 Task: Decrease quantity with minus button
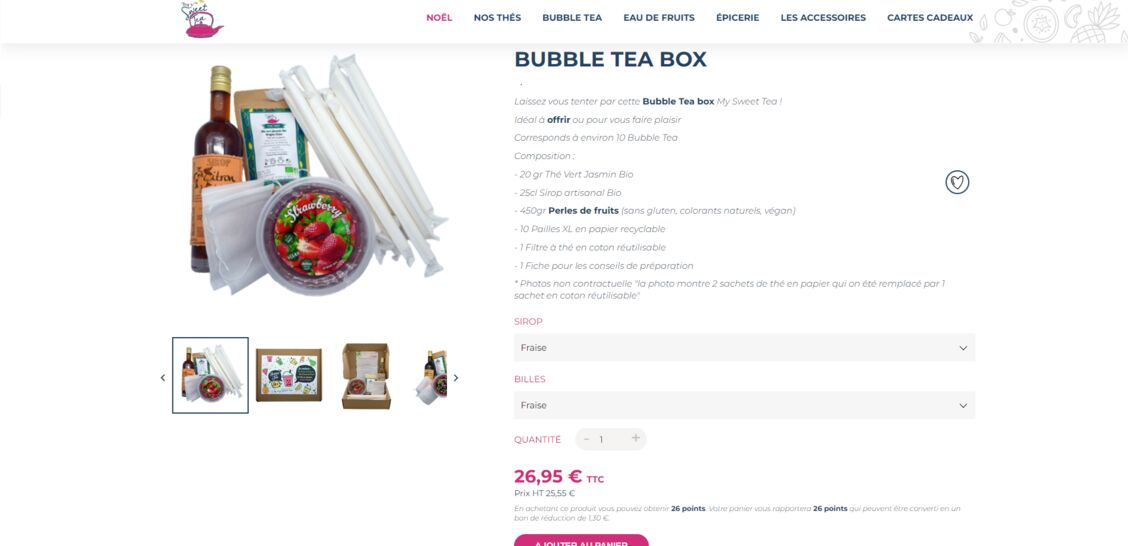pyautogui.click(x=586, y=439)
